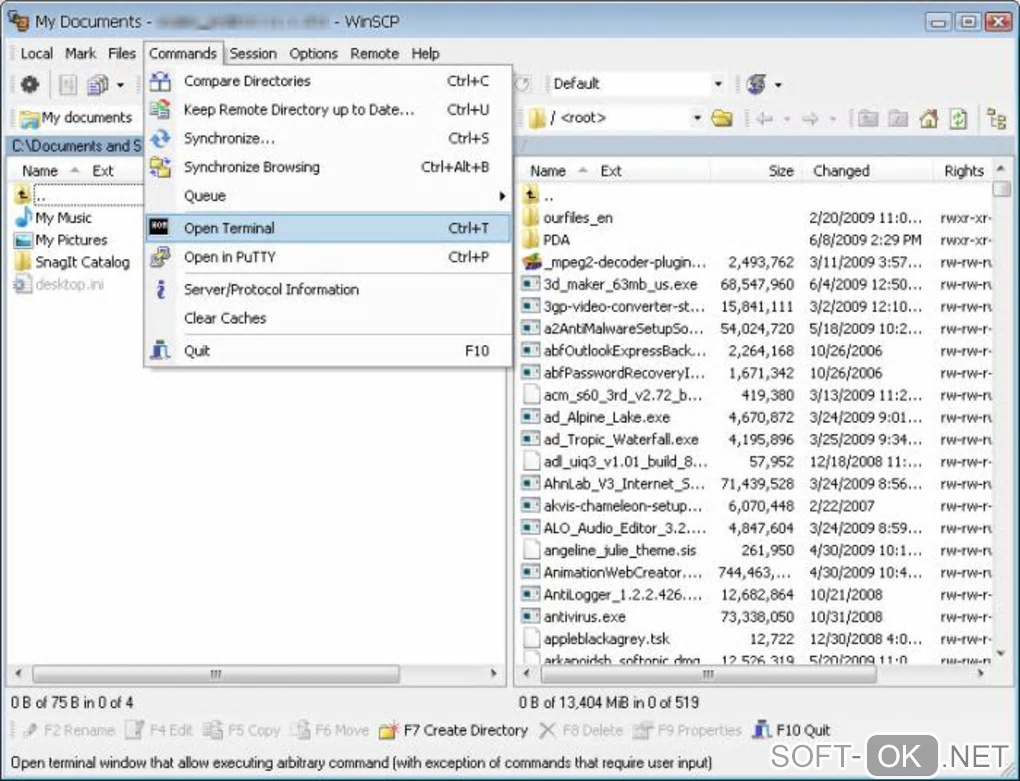Sort remote files by Rights column
1020x781 pixels.
[x=963, y=171]
